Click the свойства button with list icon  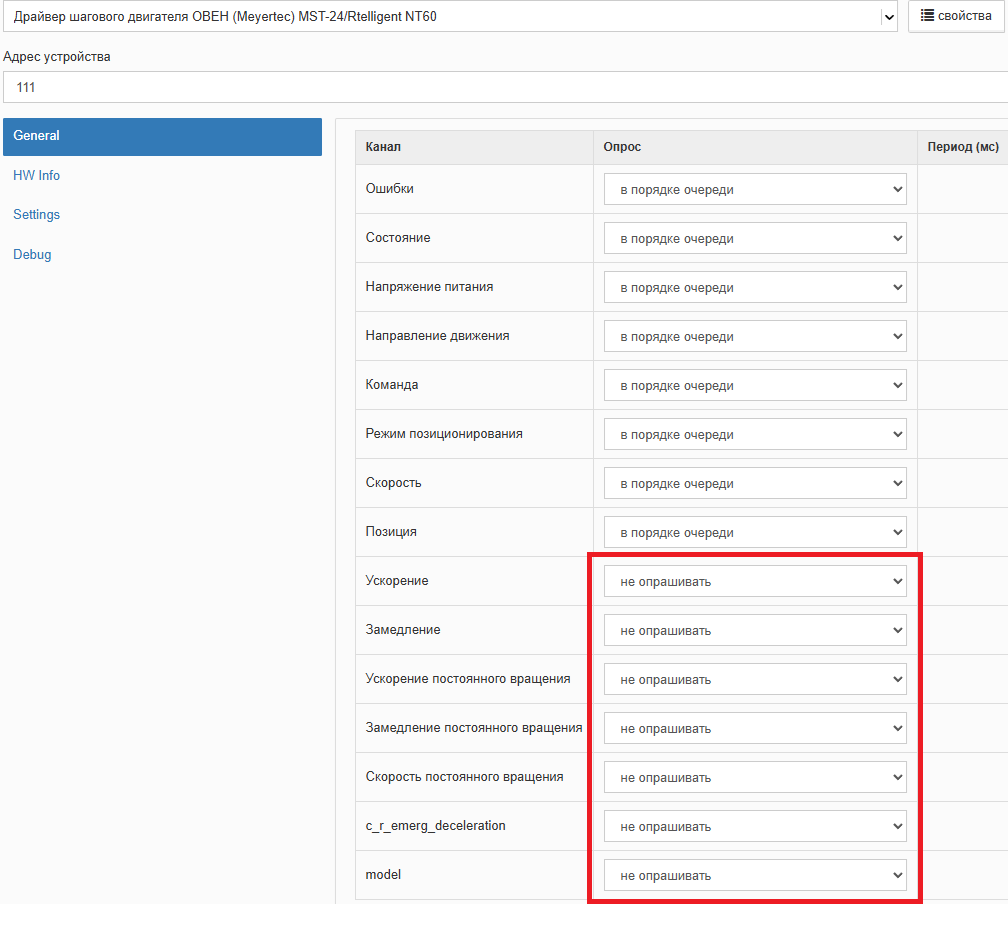pyautogui.click(x=955, y=16)
